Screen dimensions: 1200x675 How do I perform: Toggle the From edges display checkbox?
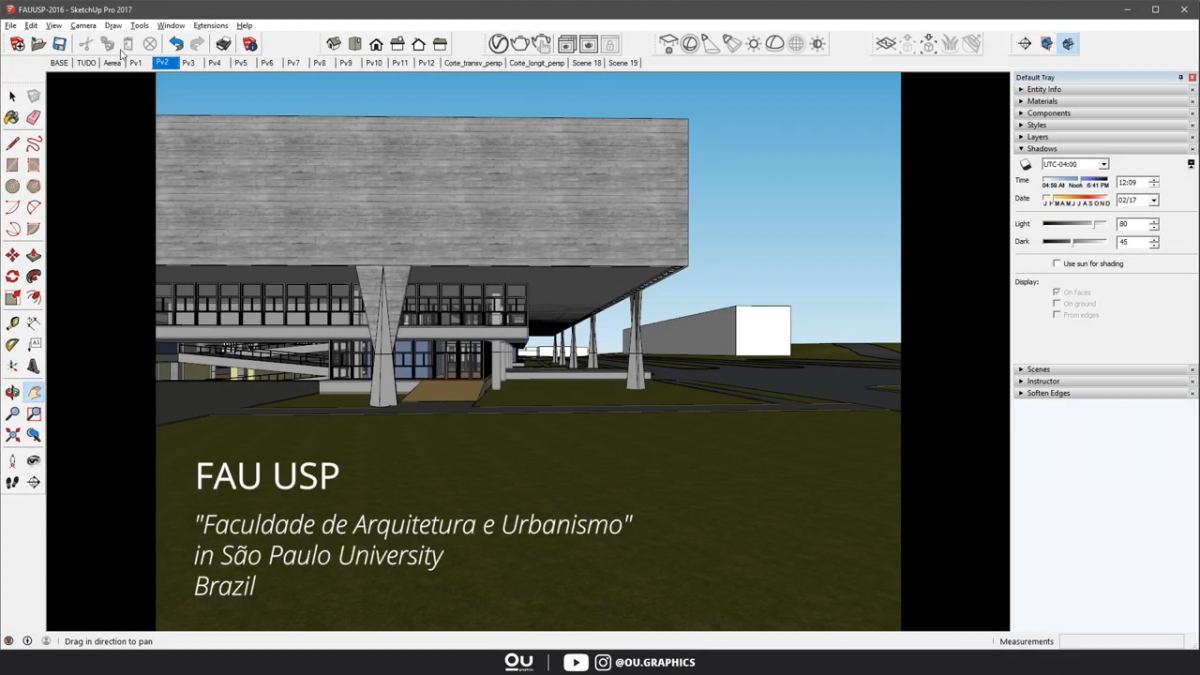[x=1057, y=315]
